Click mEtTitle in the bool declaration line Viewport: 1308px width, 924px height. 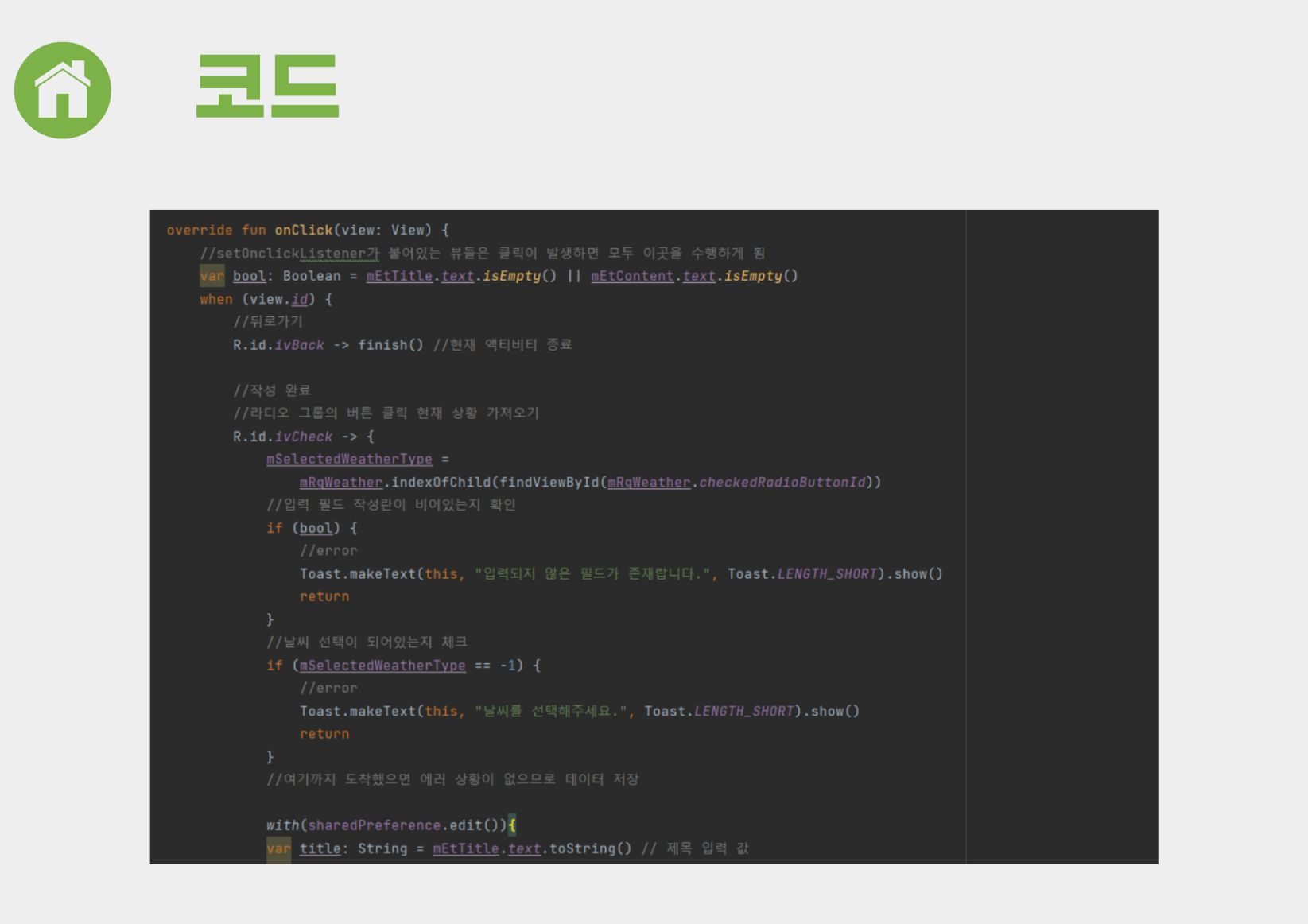(x=399, y=276)
